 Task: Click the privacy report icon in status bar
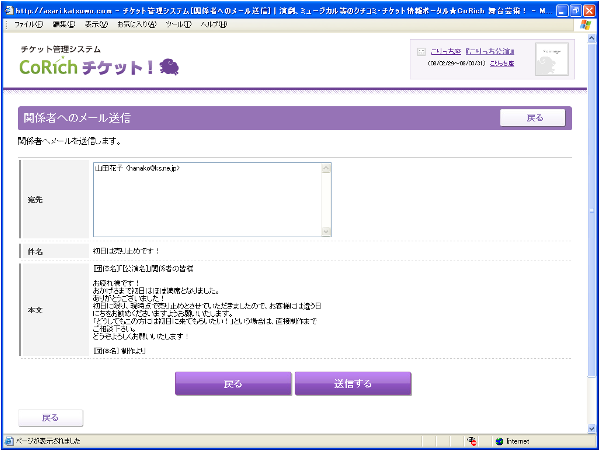(471, 440)
